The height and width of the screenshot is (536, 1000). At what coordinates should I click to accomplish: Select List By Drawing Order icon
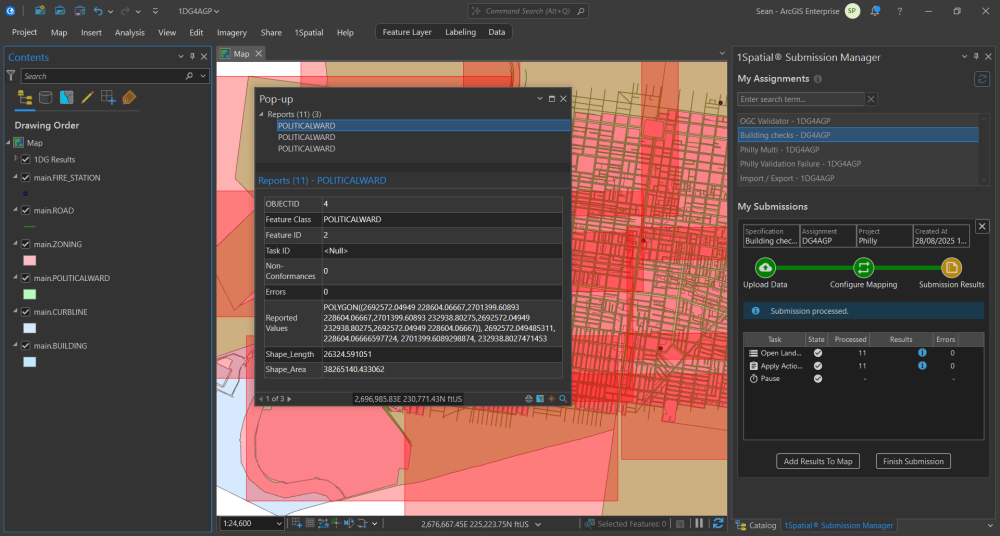[25, 97]
